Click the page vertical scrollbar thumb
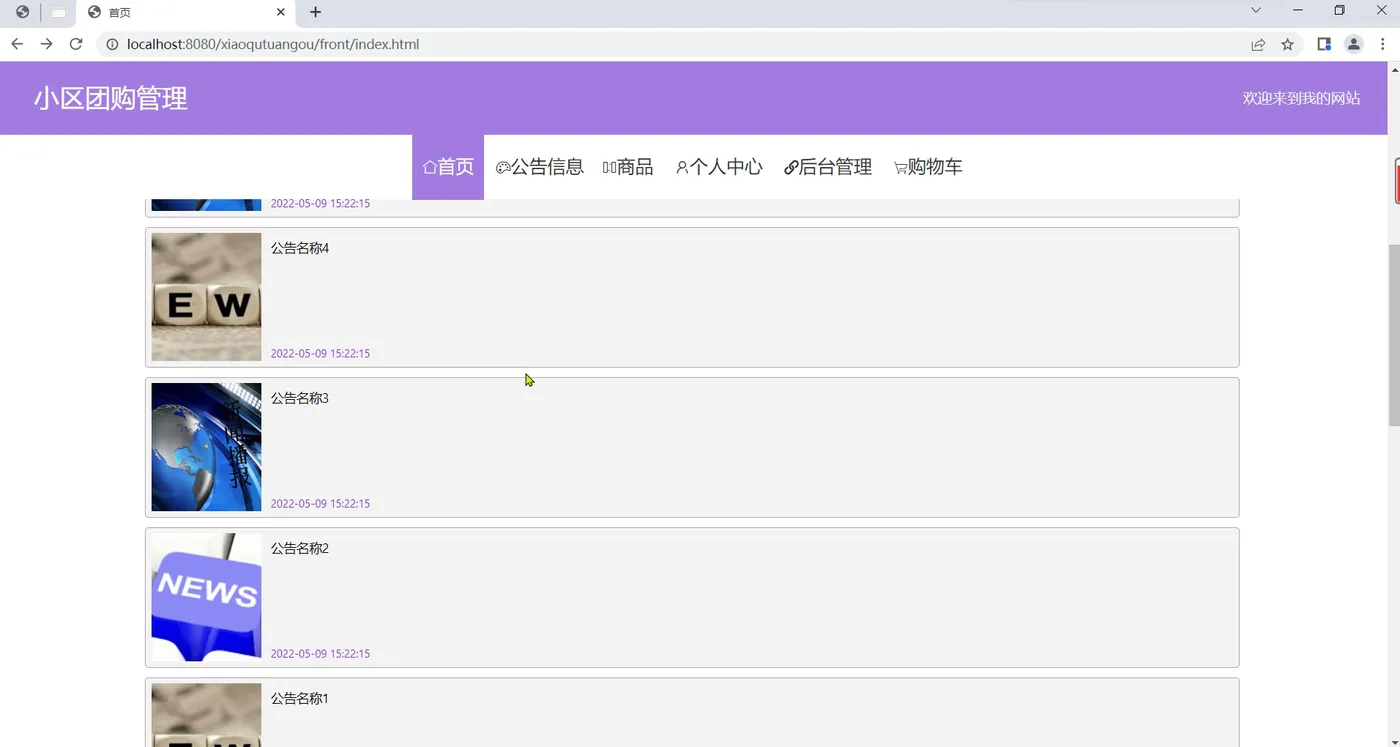This screenshot has height=747, width=1400. coord(1394,335)
